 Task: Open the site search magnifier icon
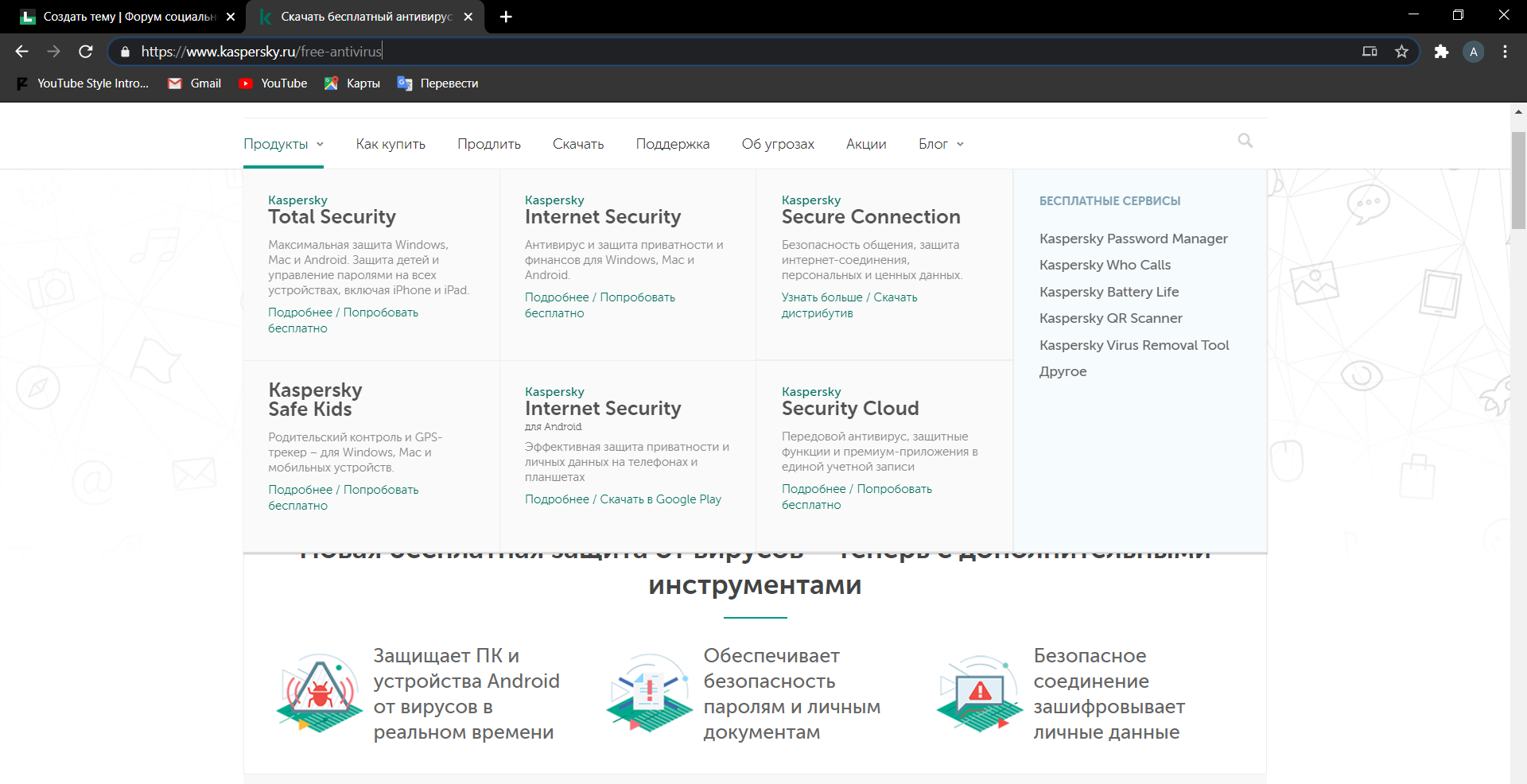click(1245, 141)
